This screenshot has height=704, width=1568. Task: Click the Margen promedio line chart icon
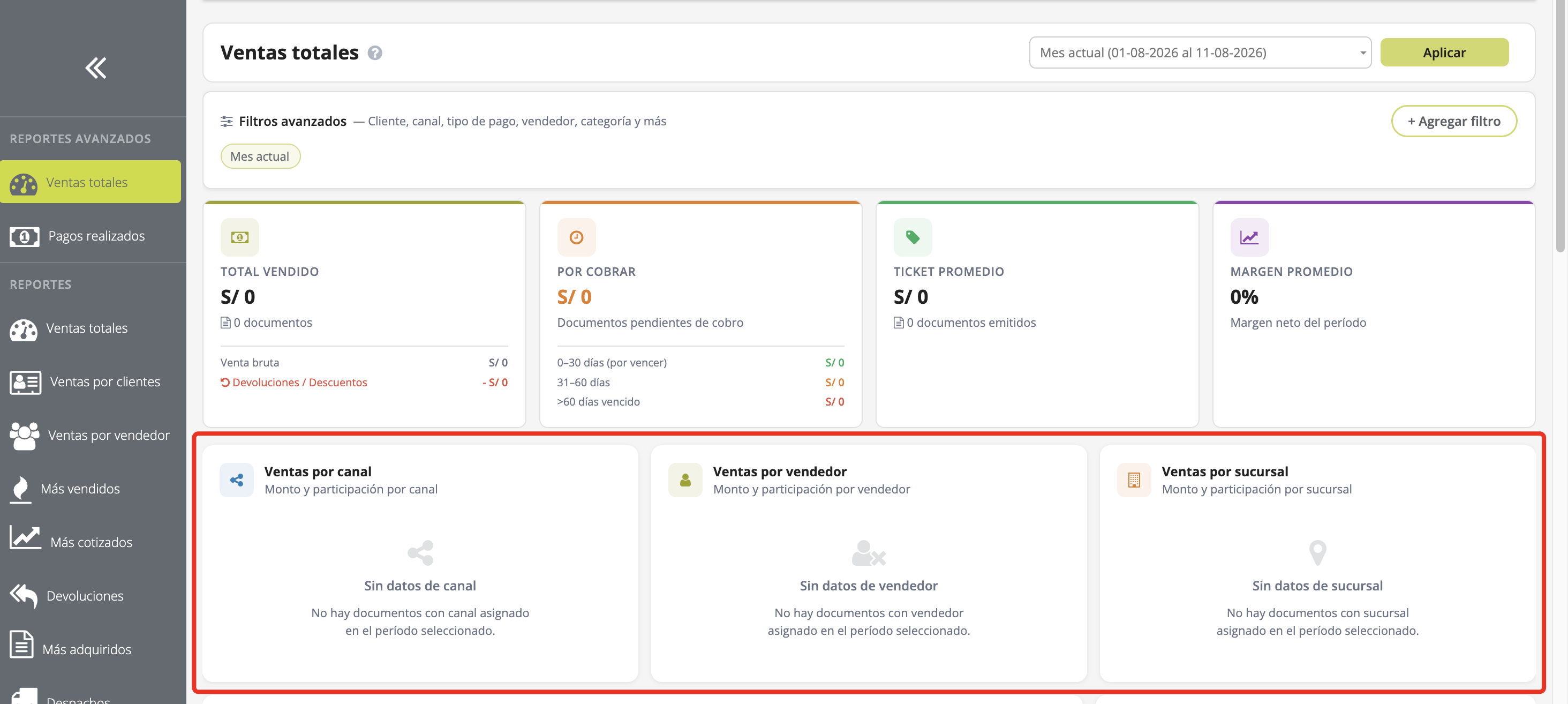(x=1249, y=237)
